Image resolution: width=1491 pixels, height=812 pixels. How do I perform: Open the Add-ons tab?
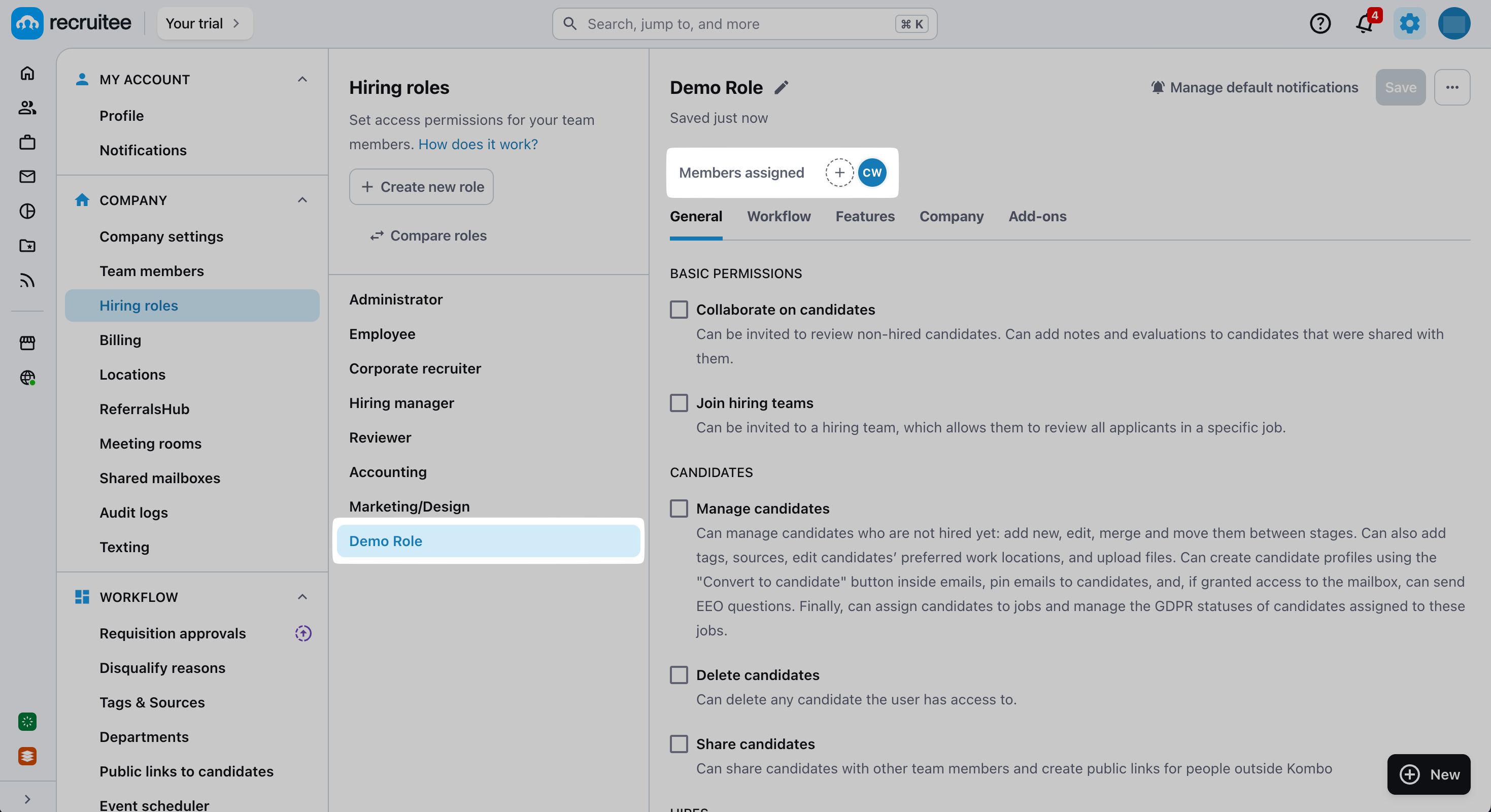pos(1037,216)
